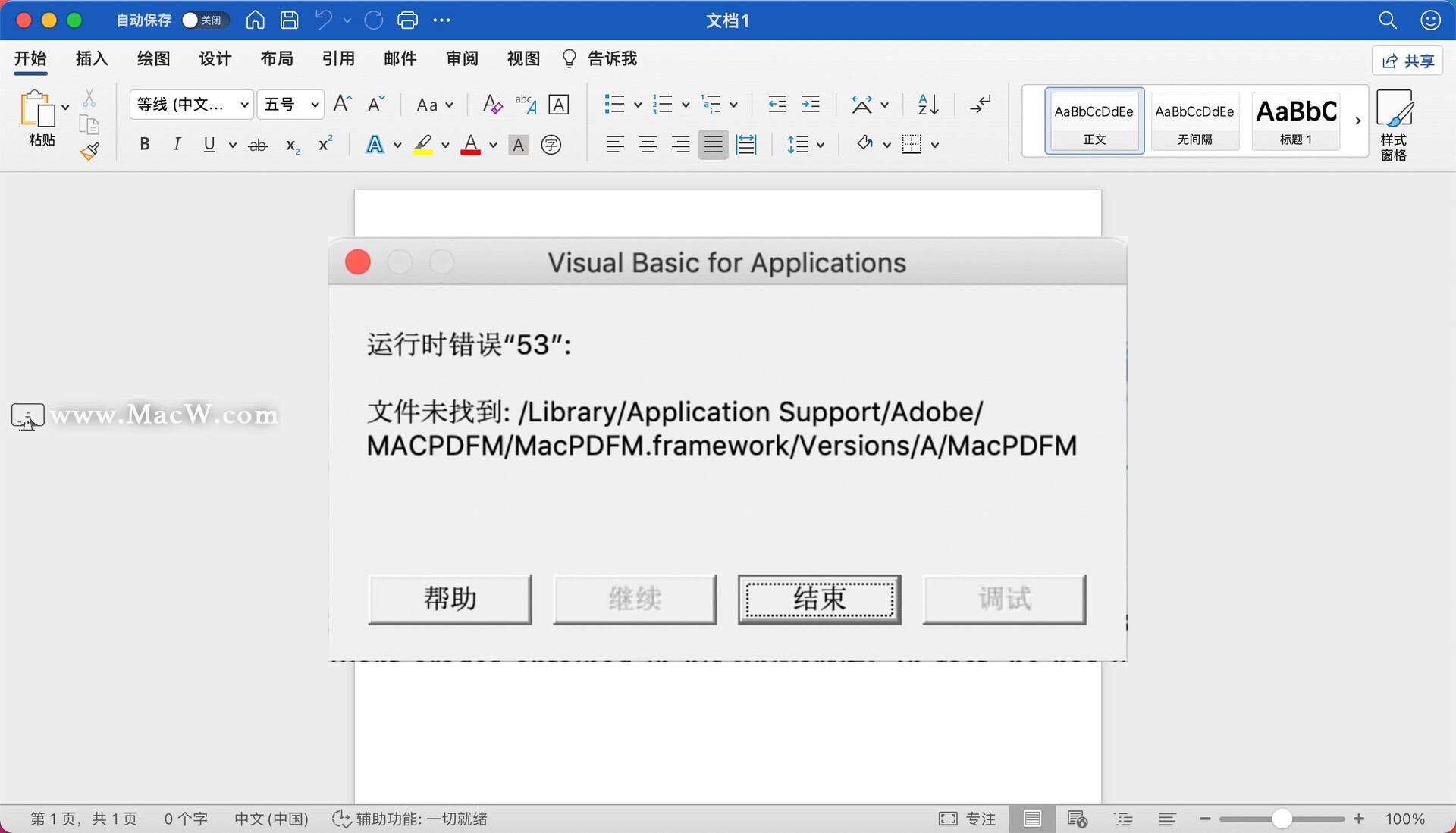Switch to the 插入 ribbon tab
The width and height of the screenshot is (1456, 833).
91,58
